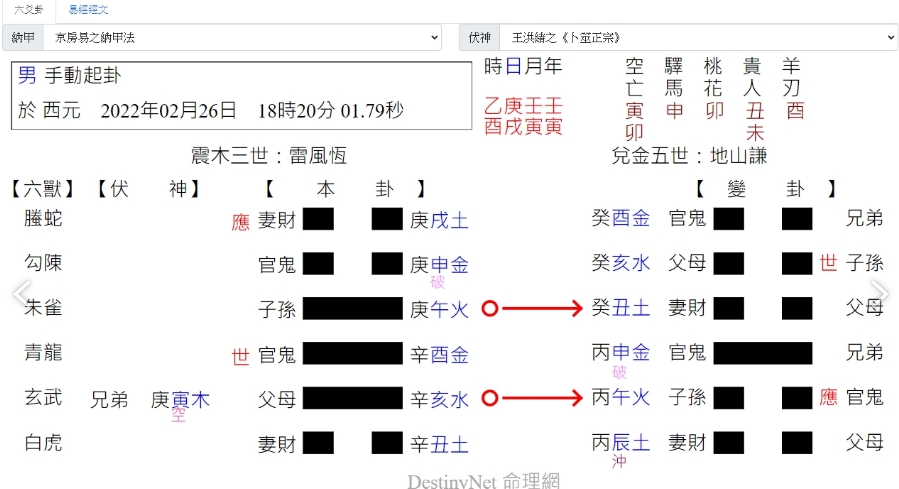Viewport: 899px width, 489px height.
Task: Open the 易經經文 tab
Action: pos(88,9)
